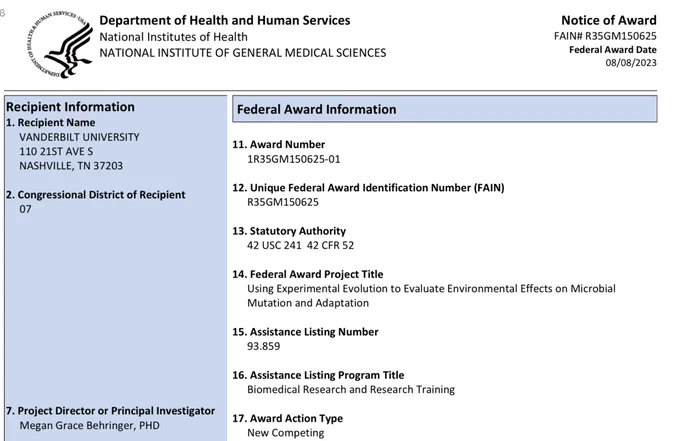
Task: Click the 'Recipient Information' heading
Action: [x=70, y=107]
